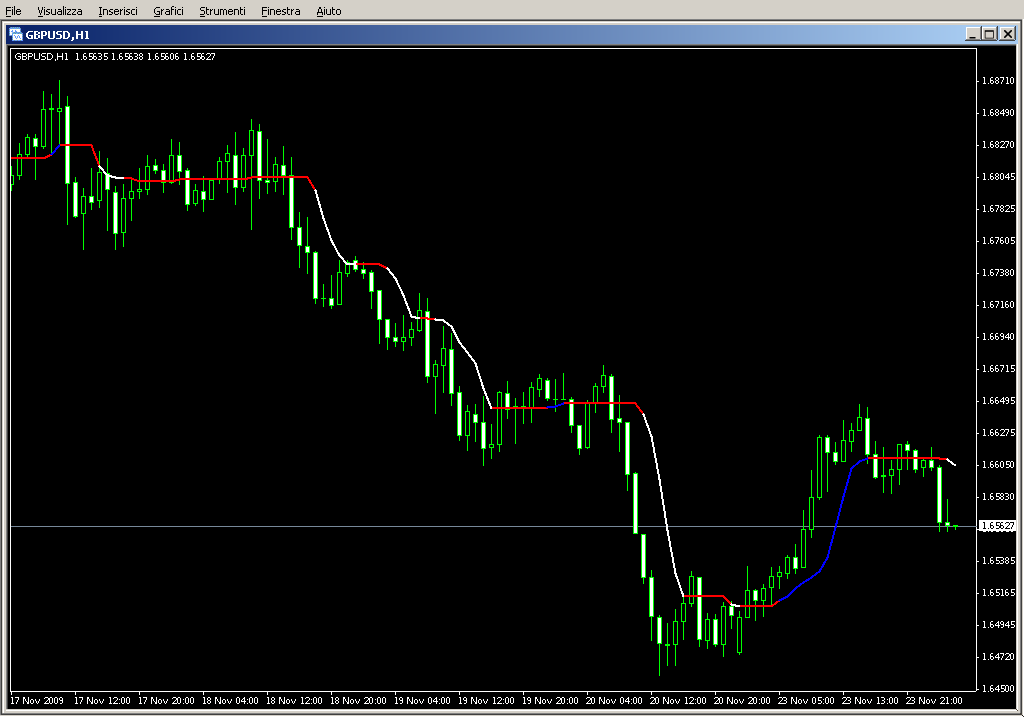
Task: Click the 1.65385 price scale label
Action: (x=999, y=561)
